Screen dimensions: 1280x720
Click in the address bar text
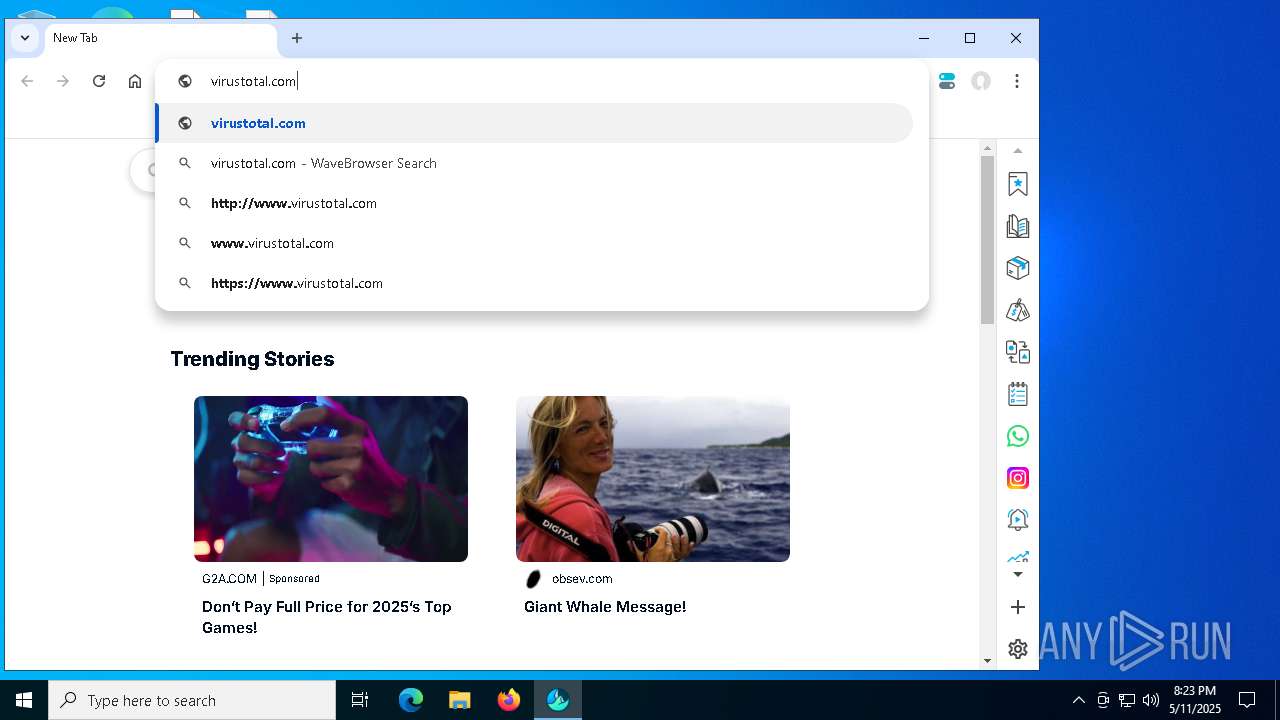253,81
